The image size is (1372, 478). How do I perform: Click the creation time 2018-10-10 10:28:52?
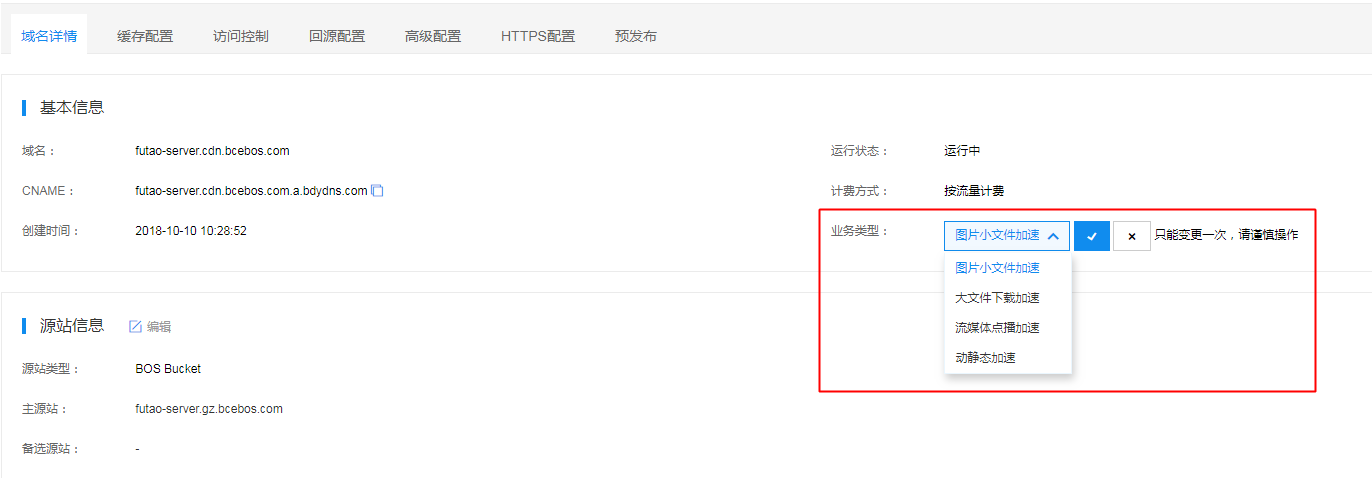pyautogui.click(x=191, y=231)
